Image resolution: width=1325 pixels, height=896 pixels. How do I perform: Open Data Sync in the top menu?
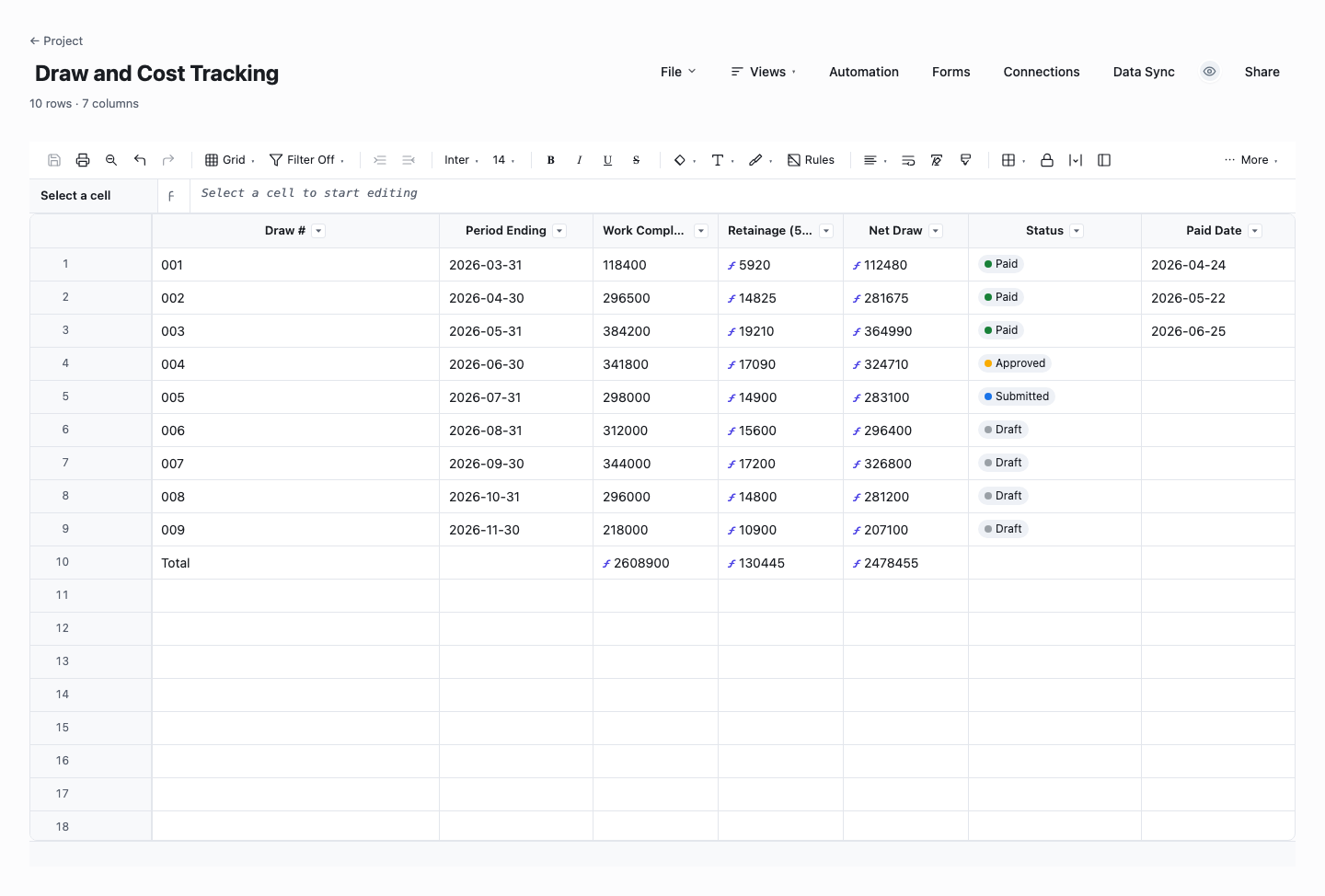coord(1144,72)
